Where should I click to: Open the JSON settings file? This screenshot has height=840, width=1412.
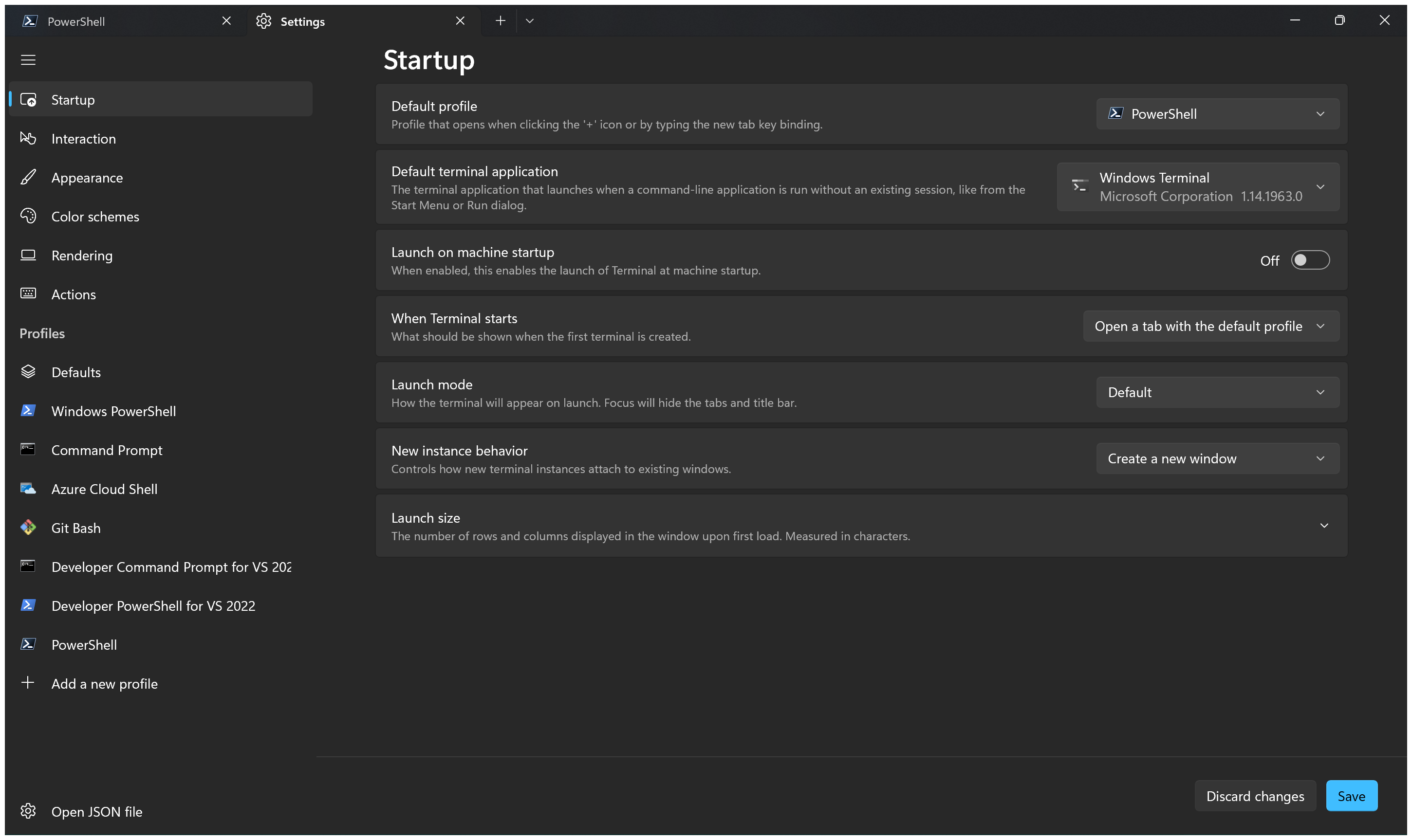pyautogui.click(x=96, y=811)
